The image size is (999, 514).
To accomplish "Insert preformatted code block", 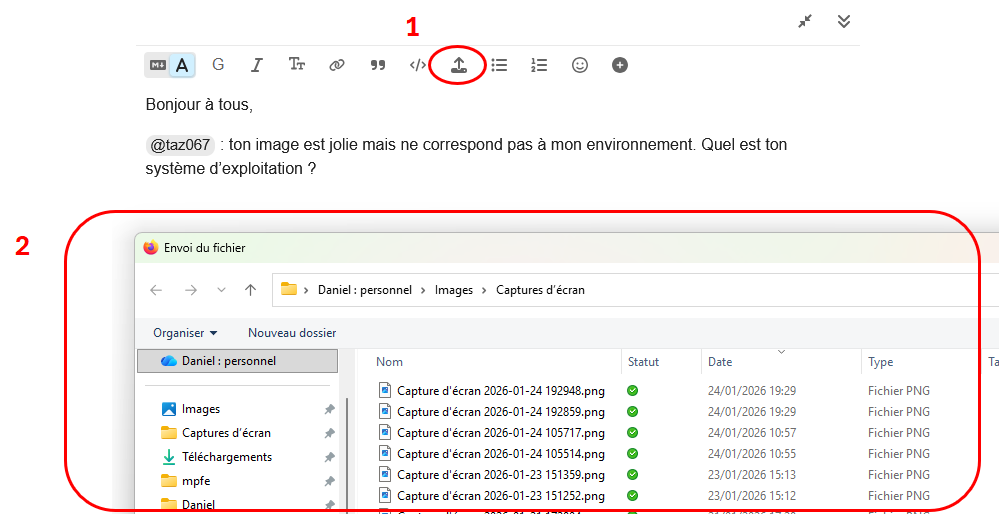I will (417, 65).
